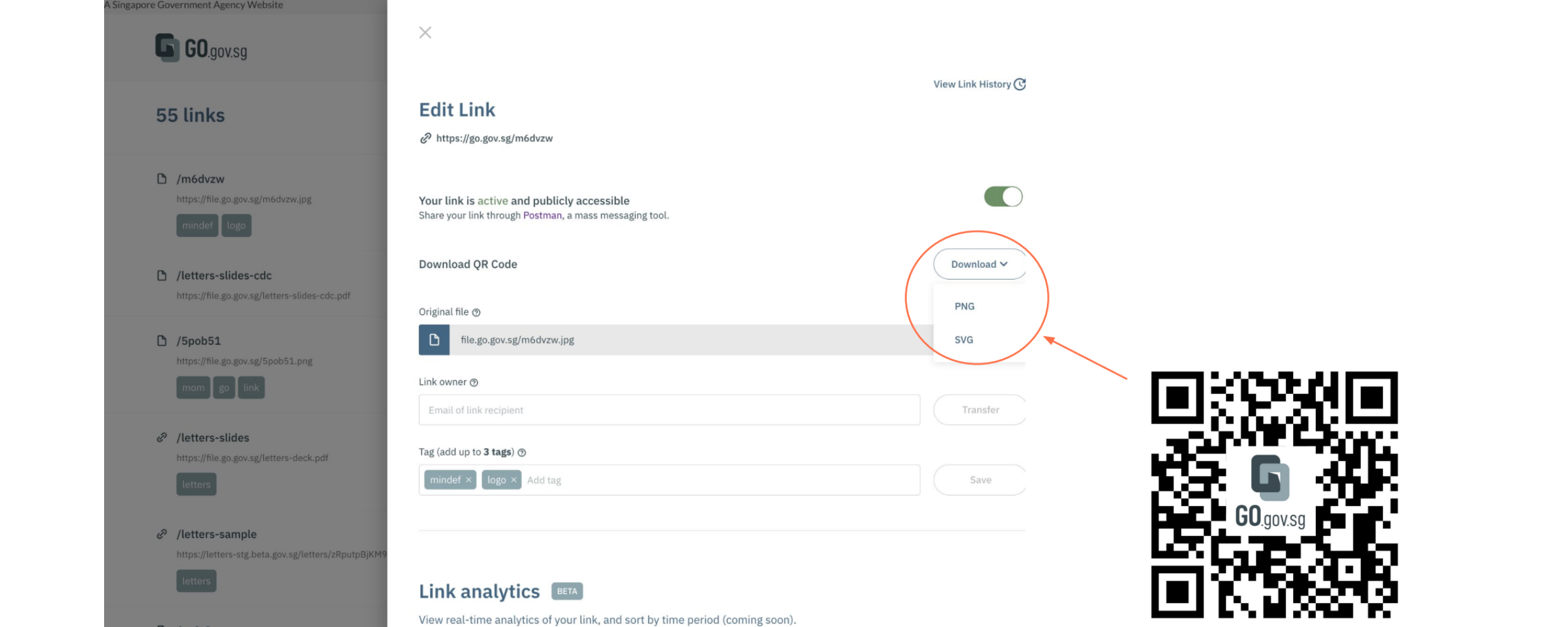Click letters tag under /letters-slides

tap(196, 485)
